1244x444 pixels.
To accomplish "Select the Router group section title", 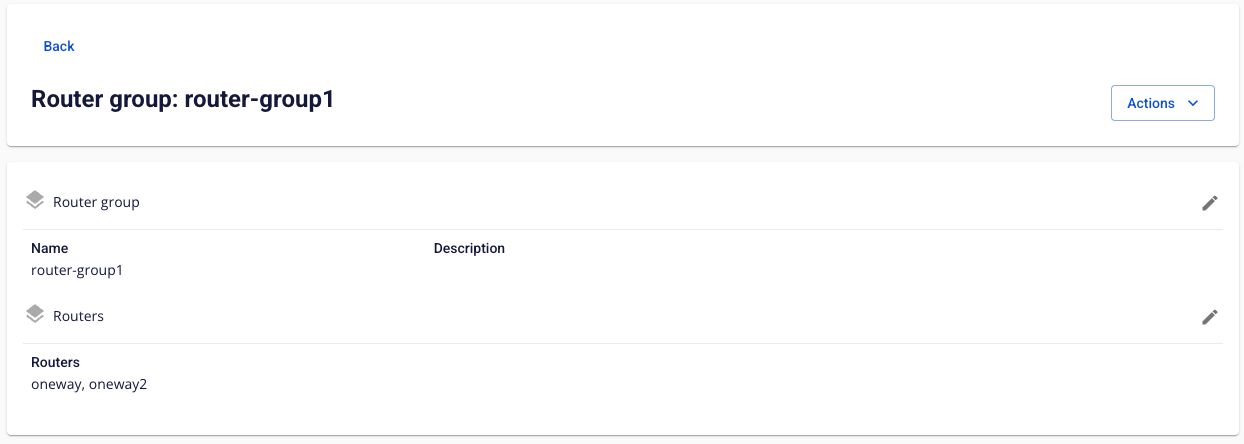I will pos(96,202).
